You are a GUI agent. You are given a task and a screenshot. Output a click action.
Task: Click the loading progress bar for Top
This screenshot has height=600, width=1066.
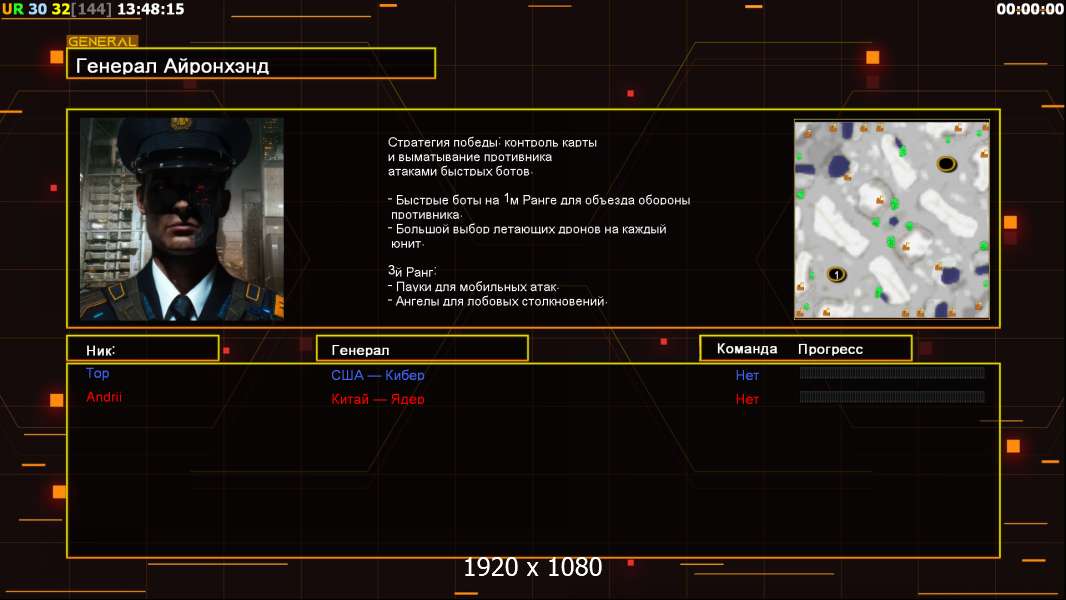click(892, 372)
